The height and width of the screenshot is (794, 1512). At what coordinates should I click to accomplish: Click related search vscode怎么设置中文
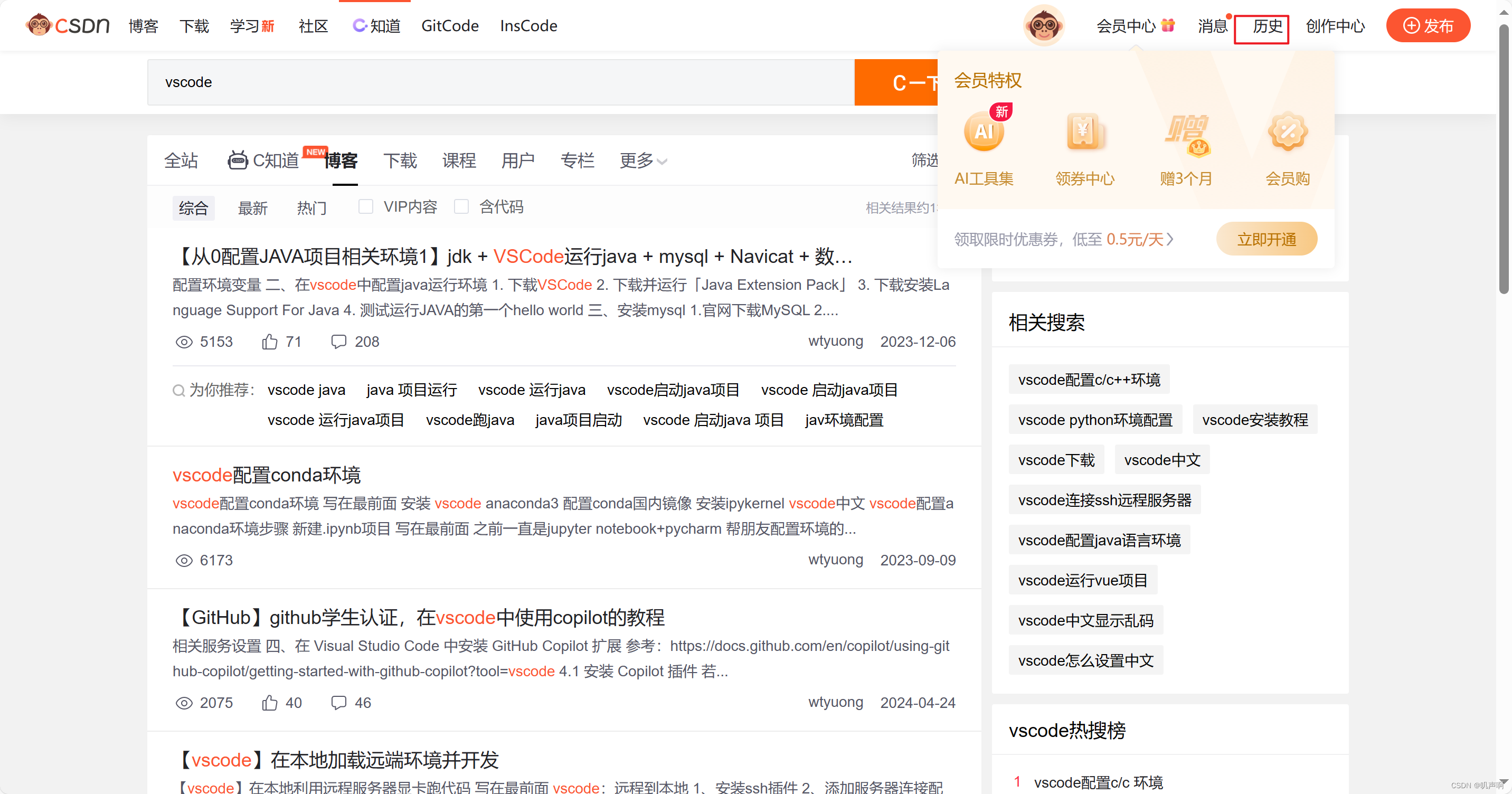[1085, 661]
